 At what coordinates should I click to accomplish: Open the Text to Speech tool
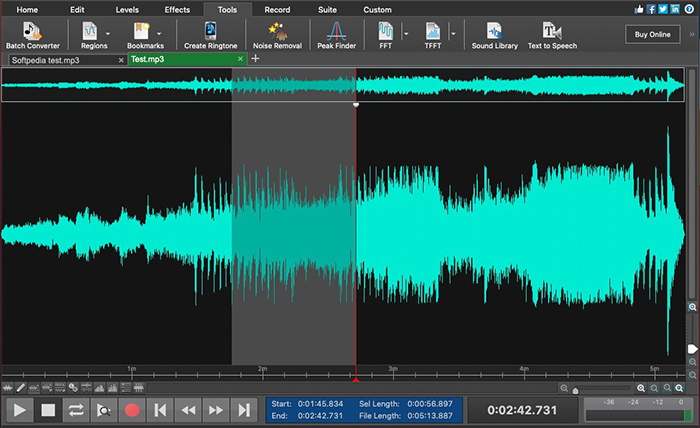(552, 35)
